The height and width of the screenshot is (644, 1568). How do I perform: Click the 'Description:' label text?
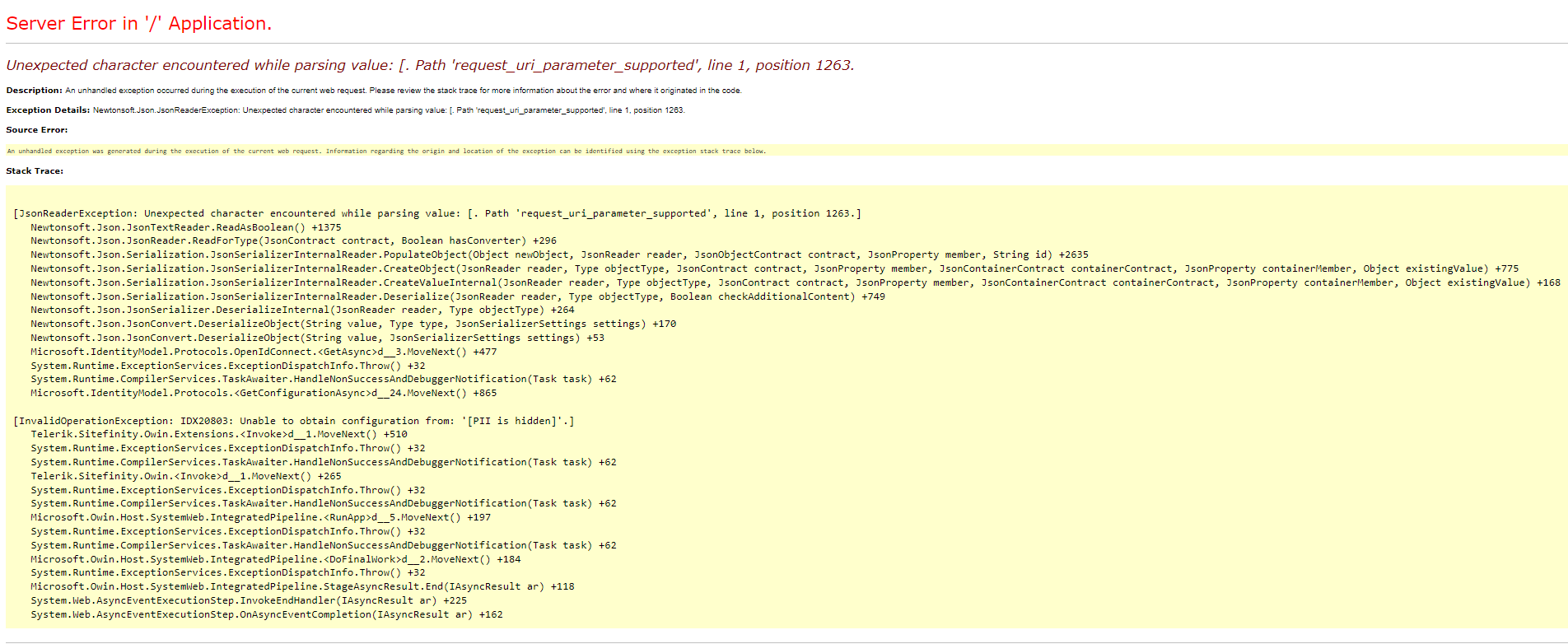pyautogui.click(x=34, y=91)
